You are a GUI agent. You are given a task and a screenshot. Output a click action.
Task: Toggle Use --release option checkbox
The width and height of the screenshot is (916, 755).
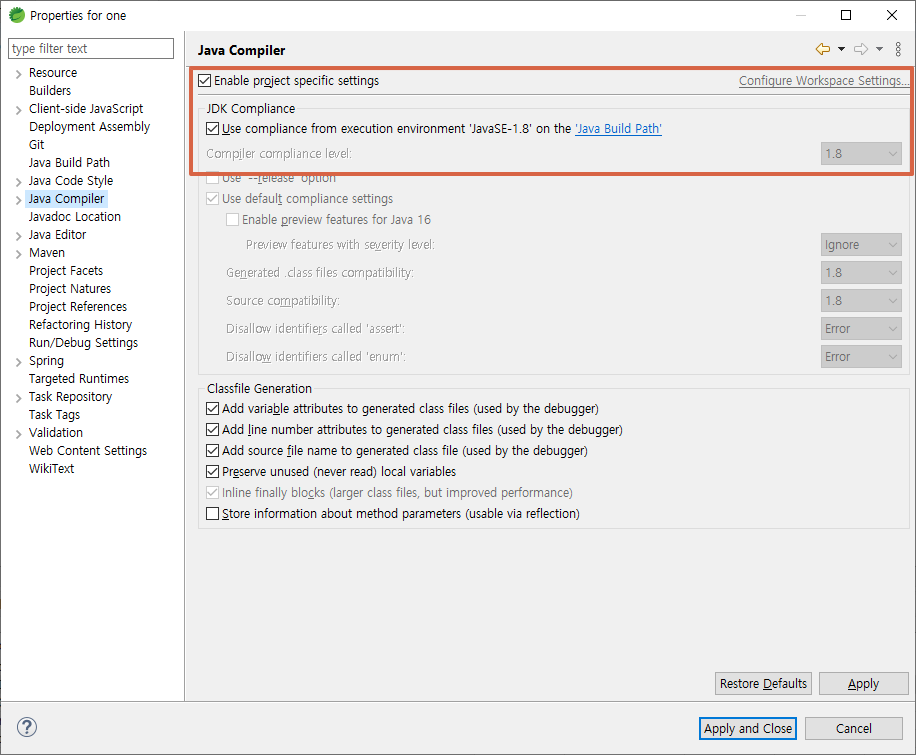point(213,178)
